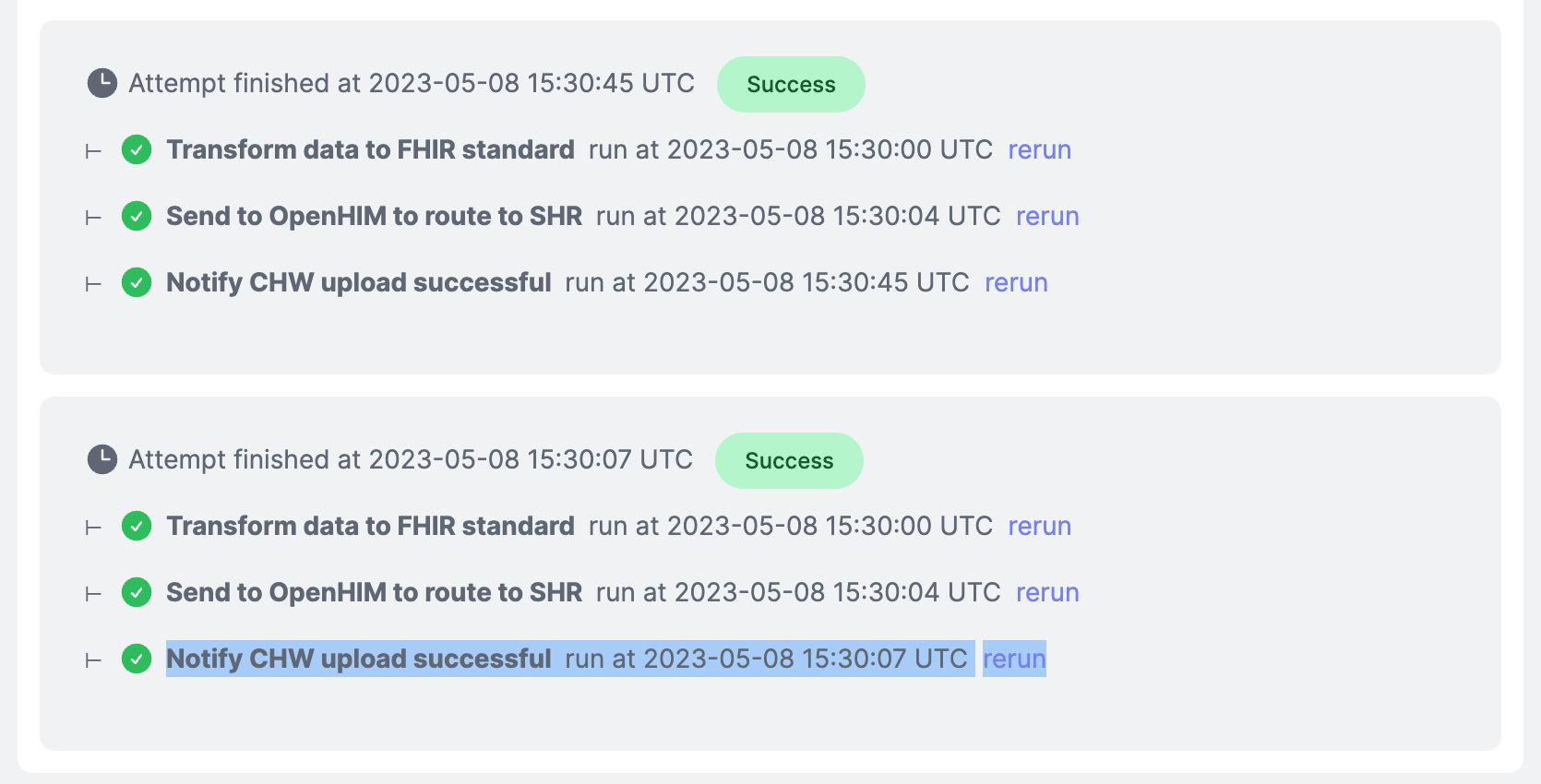Click the highlighted step's green check icon

click(x=136, y=659)
